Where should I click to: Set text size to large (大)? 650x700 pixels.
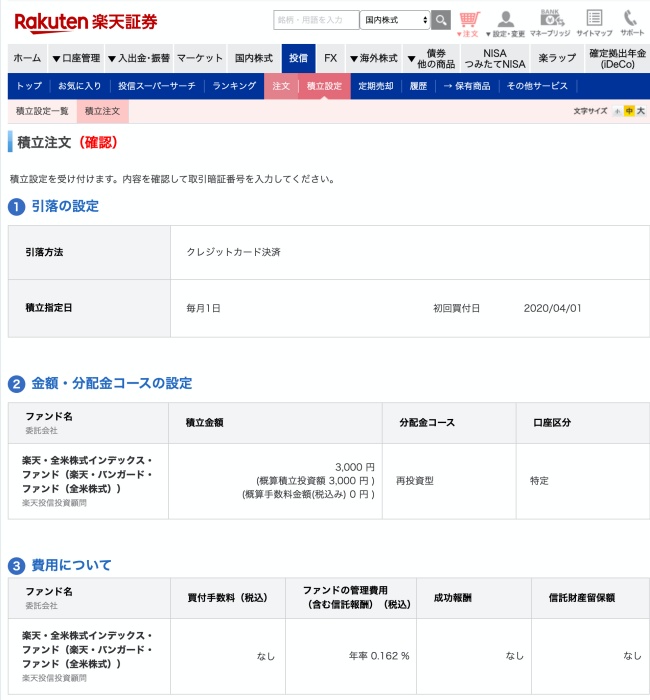pos(641,111)
